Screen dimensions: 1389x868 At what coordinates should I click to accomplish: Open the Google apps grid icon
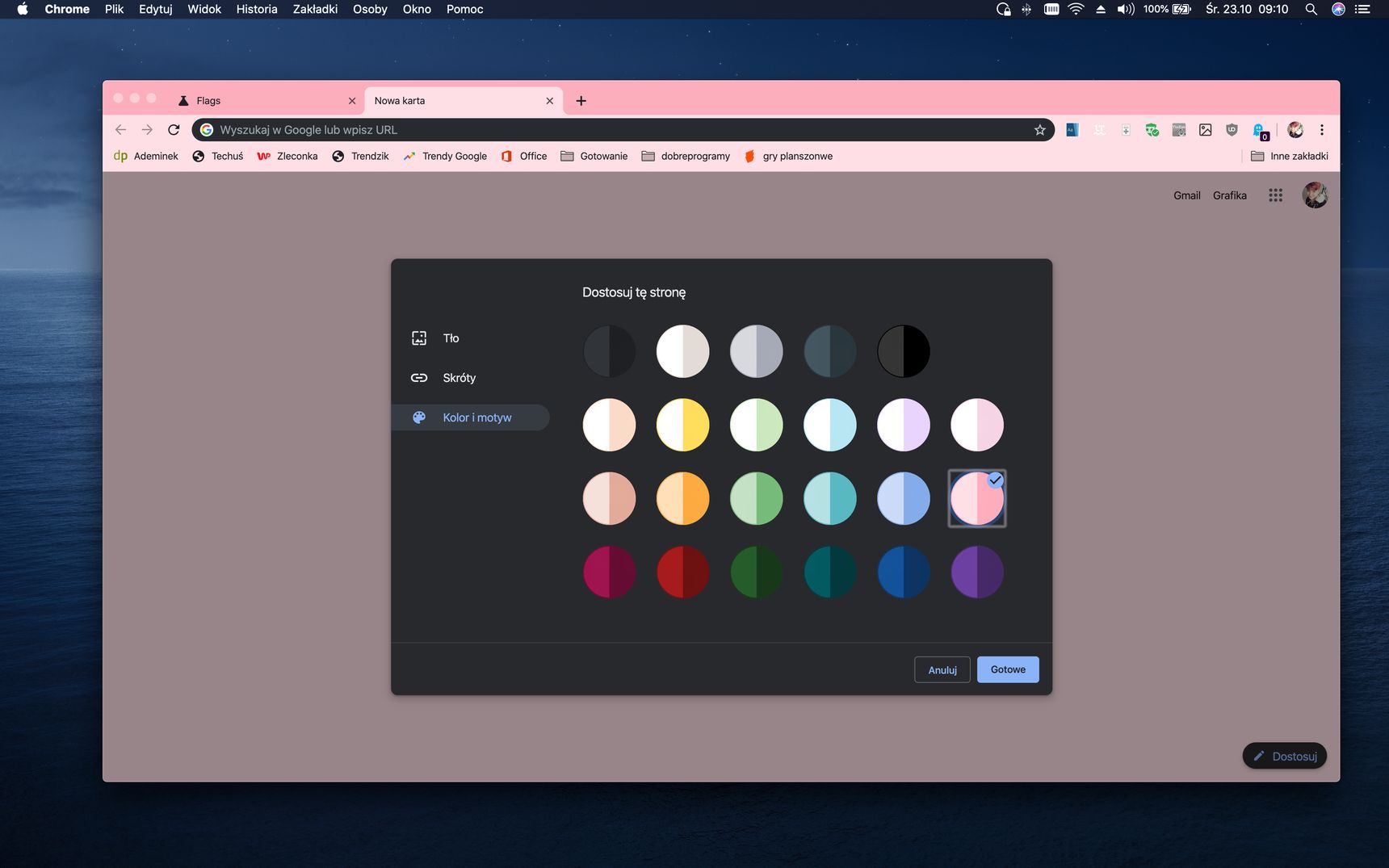click(x=1275, y=195)
